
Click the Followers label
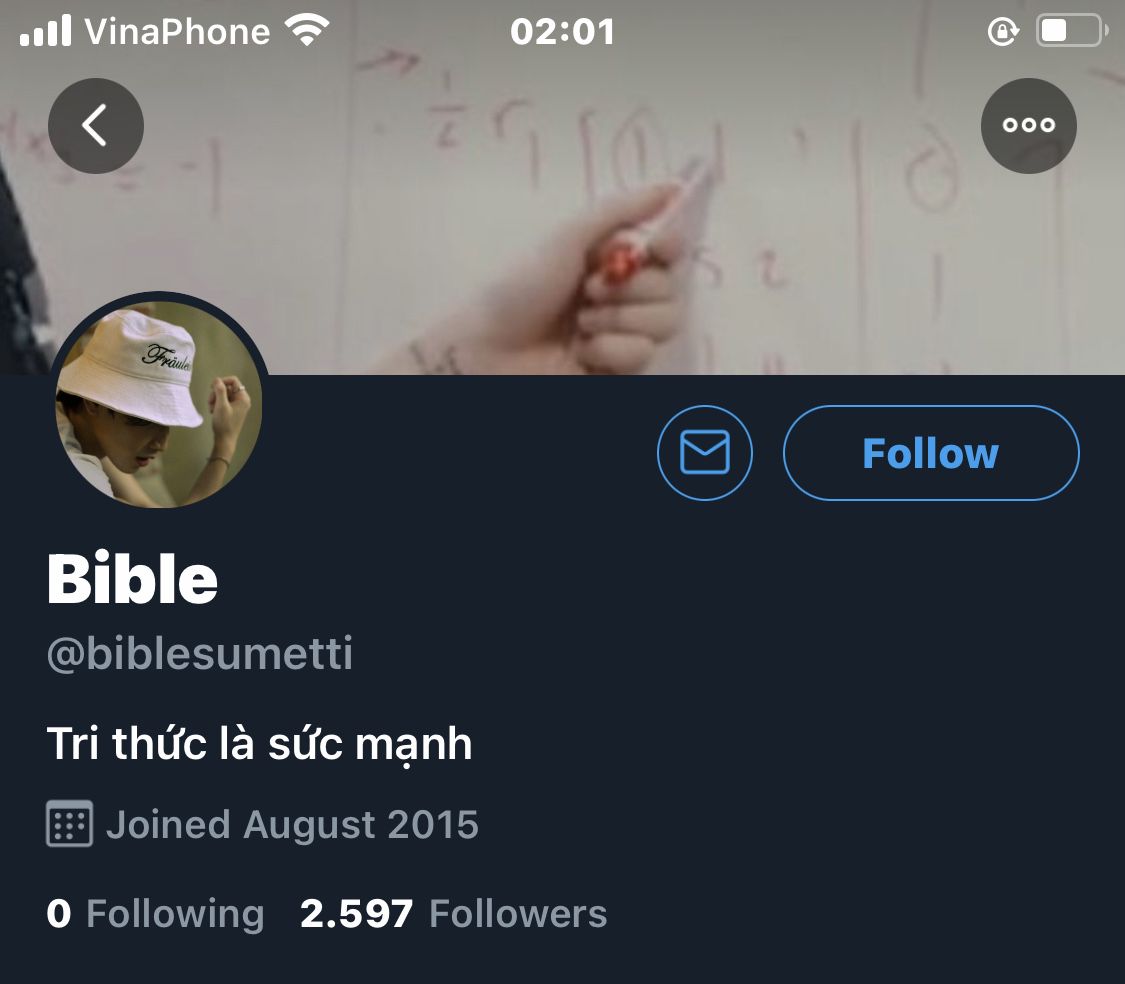pyautogui.click(x=518, y=914)
